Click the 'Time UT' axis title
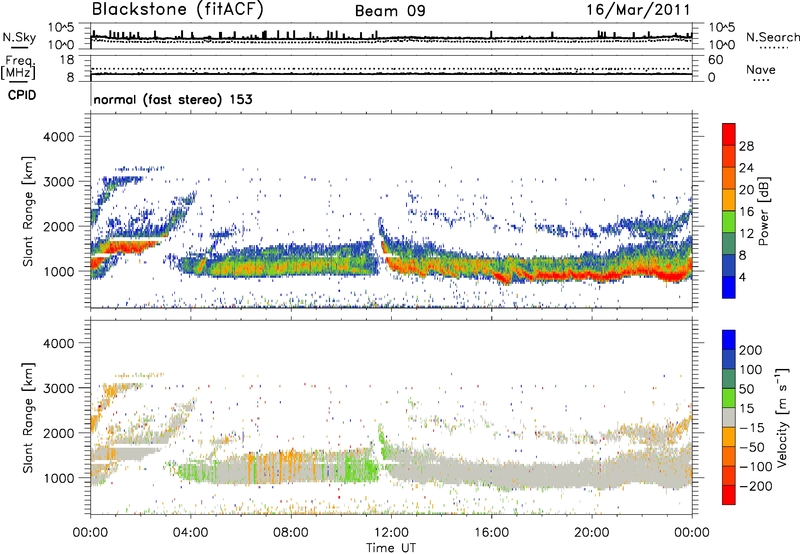The image size is (800, 554). point(391,548)
